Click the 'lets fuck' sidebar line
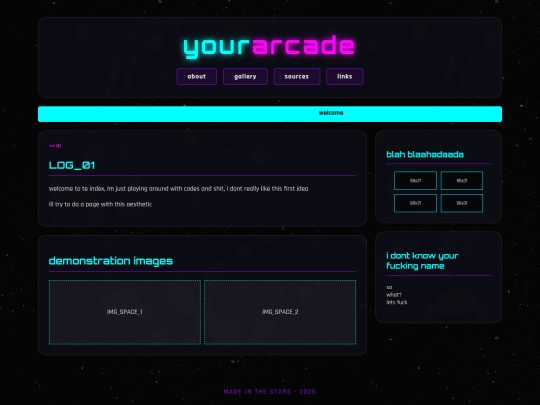The height and width of the screenshot is (405, 540). [397, 302]
